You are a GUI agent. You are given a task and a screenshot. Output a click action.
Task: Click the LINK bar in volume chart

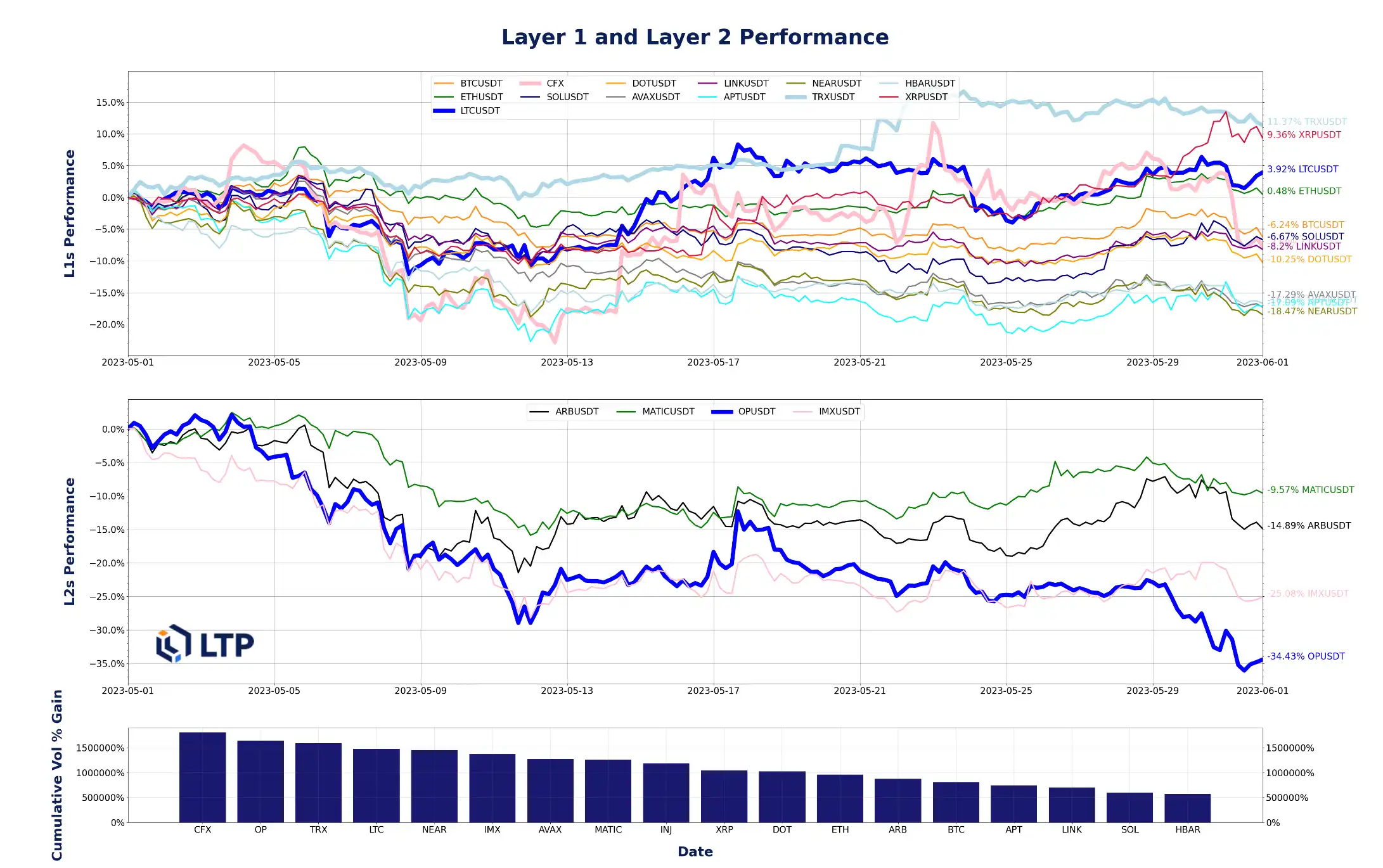(x=1072, y=805)
